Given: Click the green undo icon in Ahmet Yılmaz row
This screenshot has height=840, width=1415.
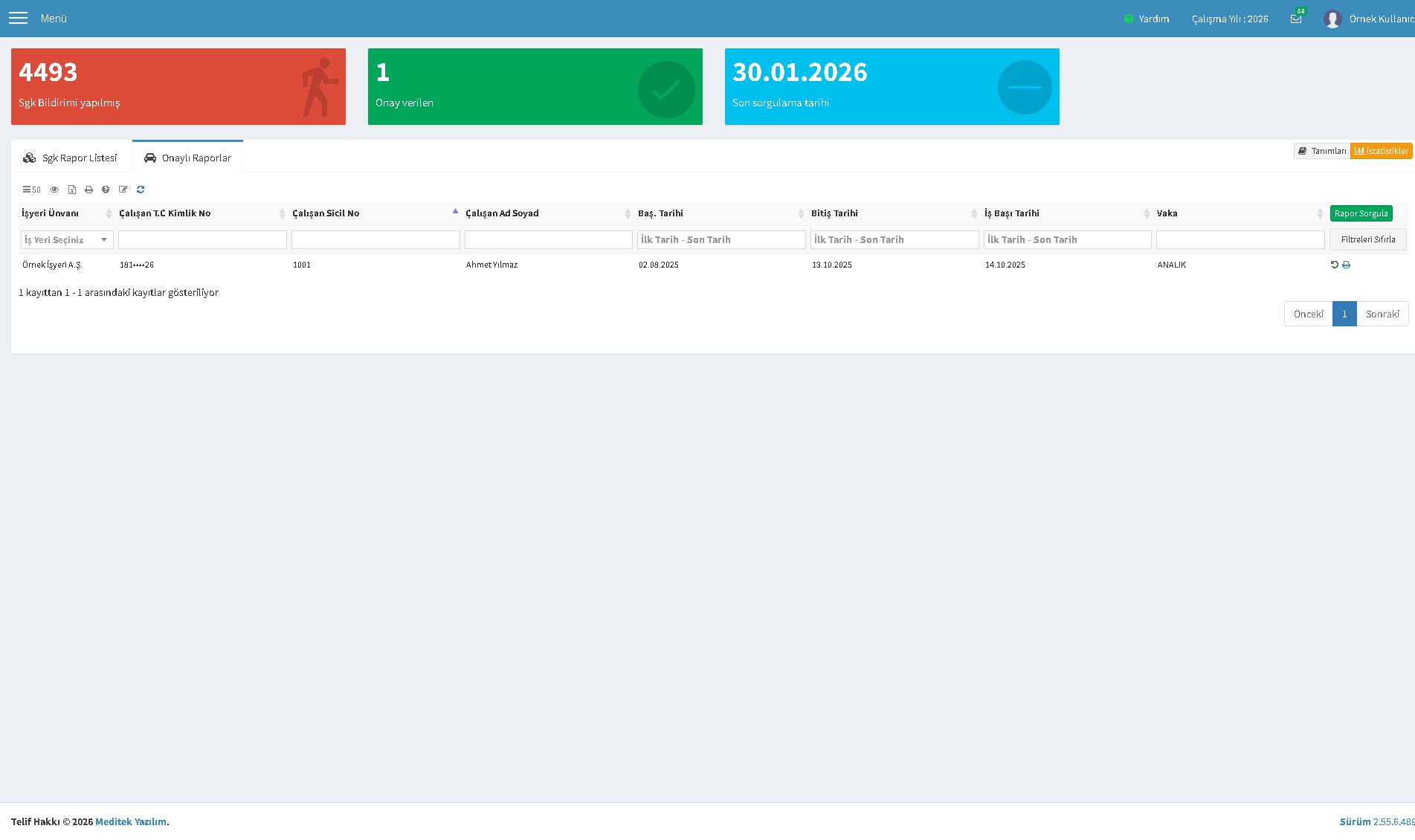Looking at the screenshot, I should [1335, 265].
